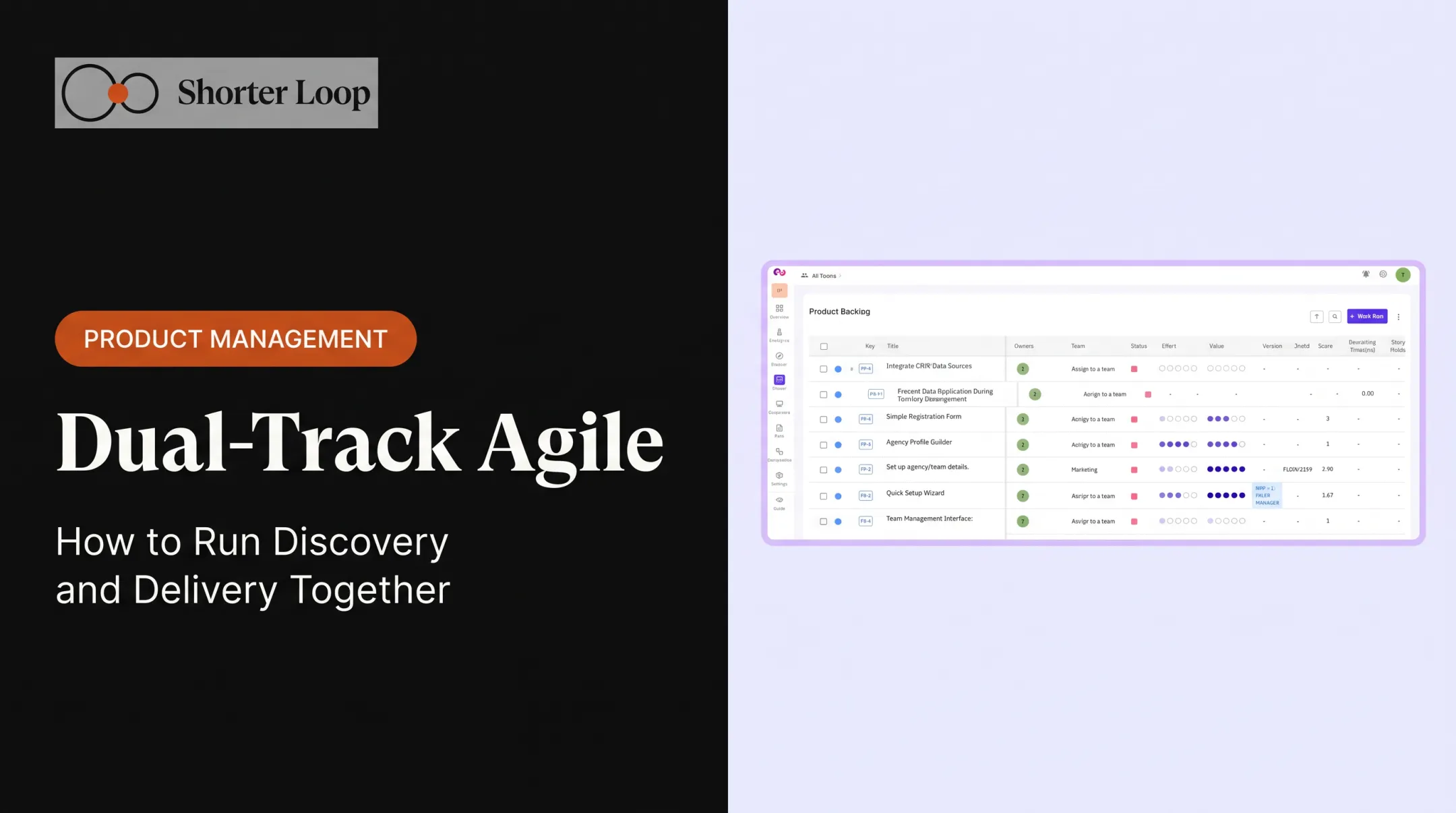Image resolution: width=1456 pixels, height=813 pixels.
Task: Click owner avatar for Integrate CRM Data Sources
Action: [1023, 369]
